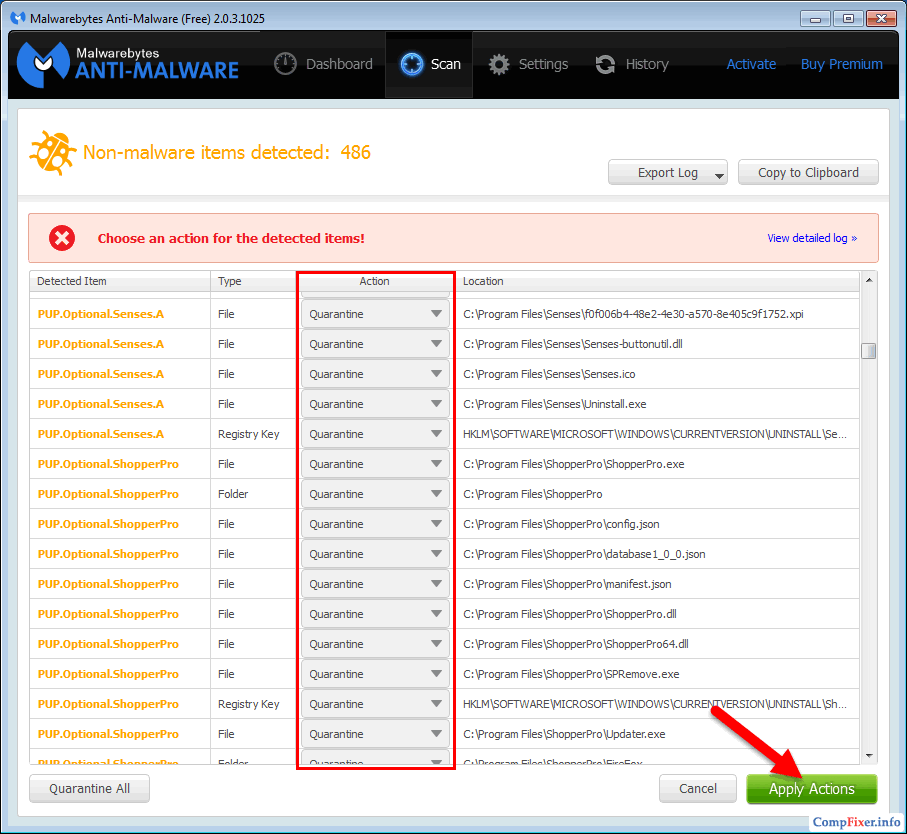This screenshot has height=834, width=907.
Task: Click the History refresh-arrows icon
Action: click(605, 64)
